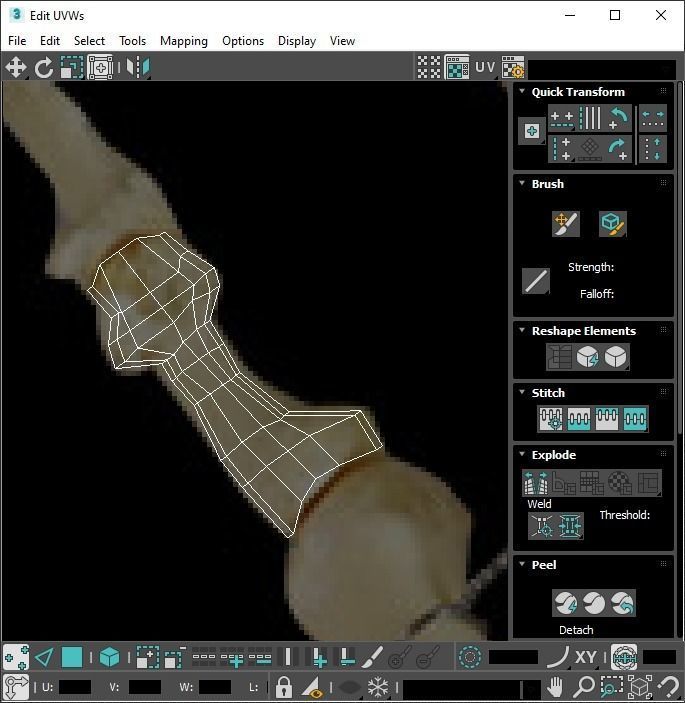Toggle Polygon sub-object mode
This screenshot has height=703, width=685.
(x=72, y=657)
